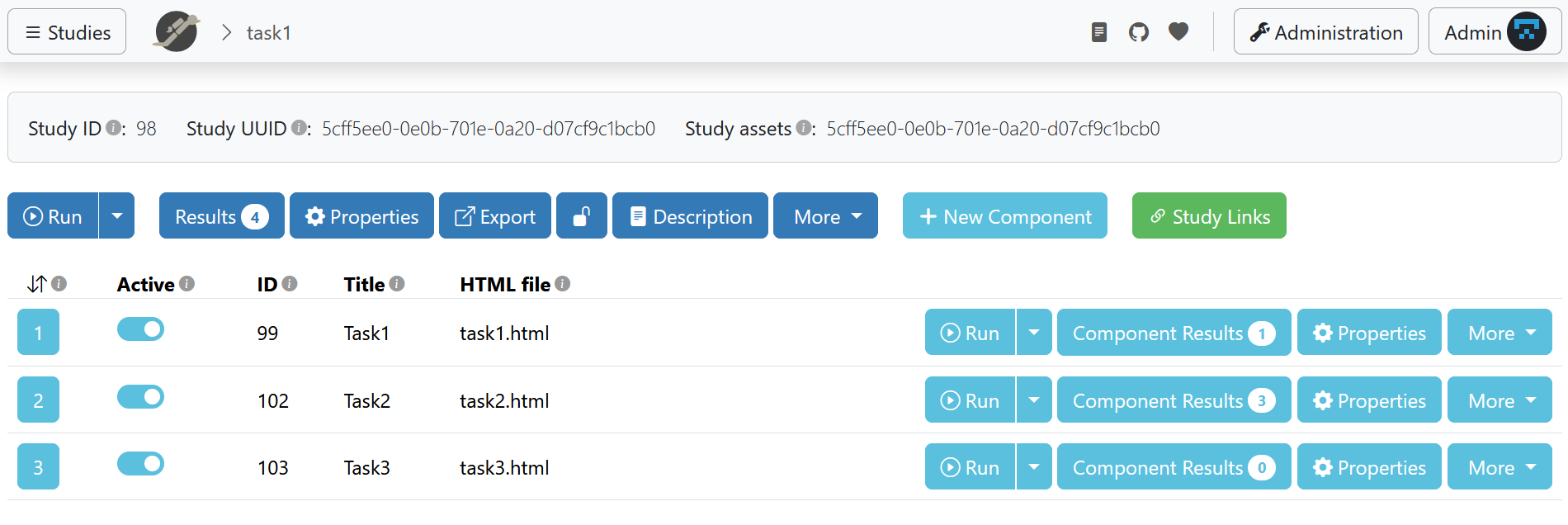Click the Study UUID info icon

pos(299,128)
